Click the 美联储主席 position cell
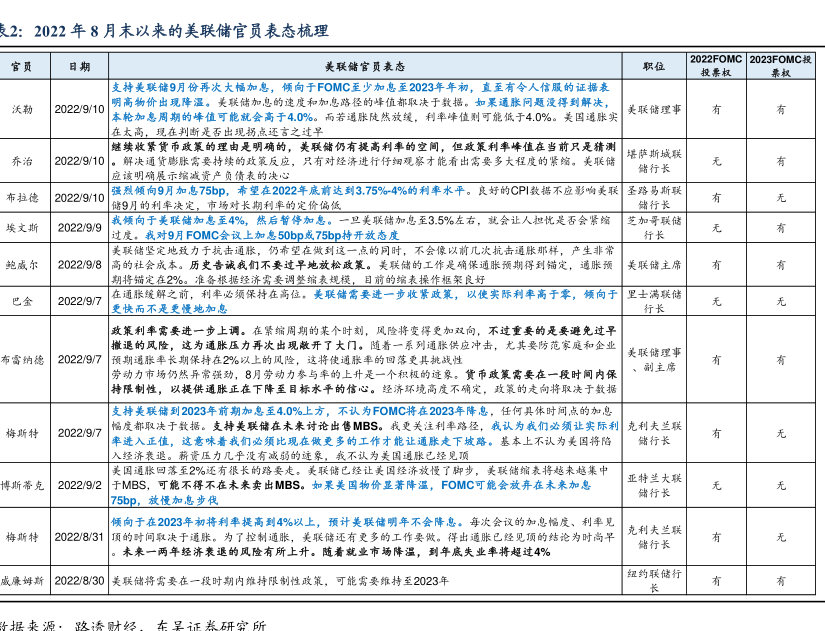 click(x=654, y=265)
